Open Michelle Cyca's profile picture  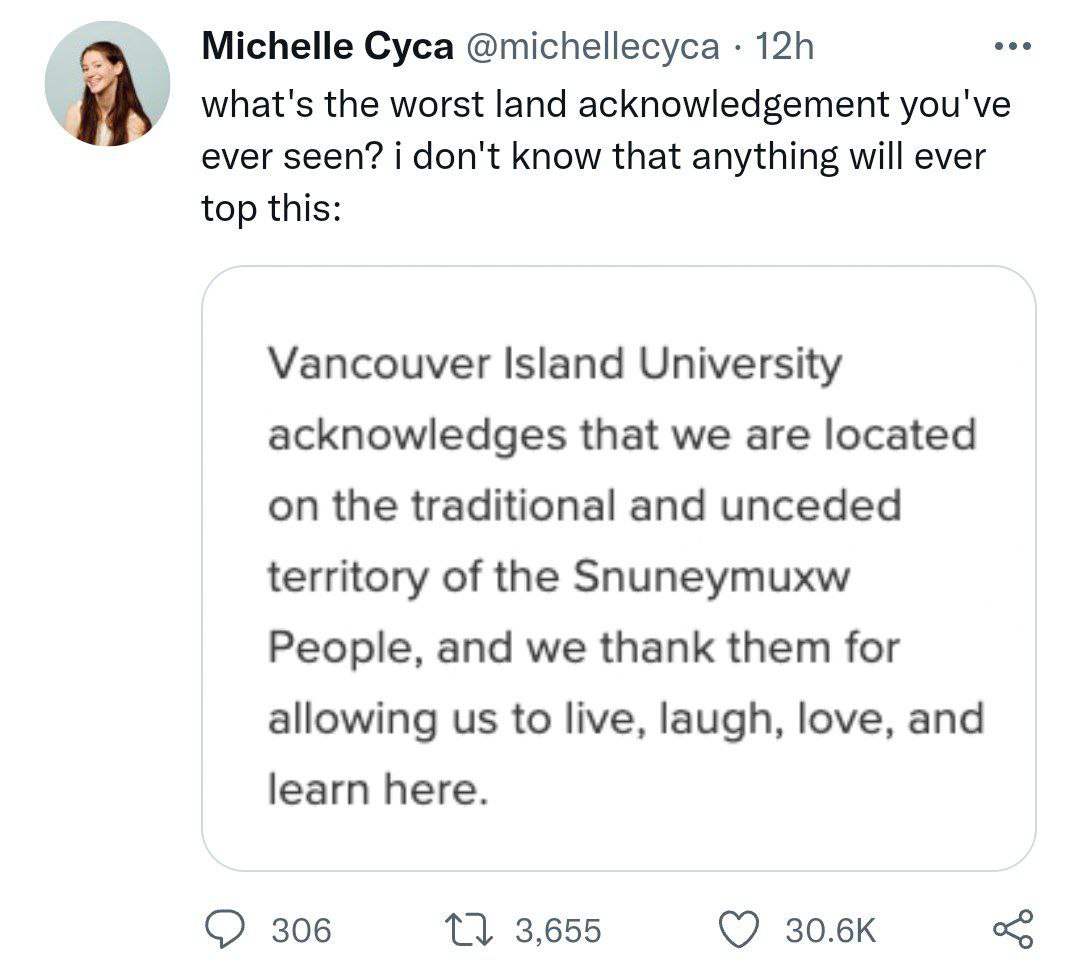point(108,84)
